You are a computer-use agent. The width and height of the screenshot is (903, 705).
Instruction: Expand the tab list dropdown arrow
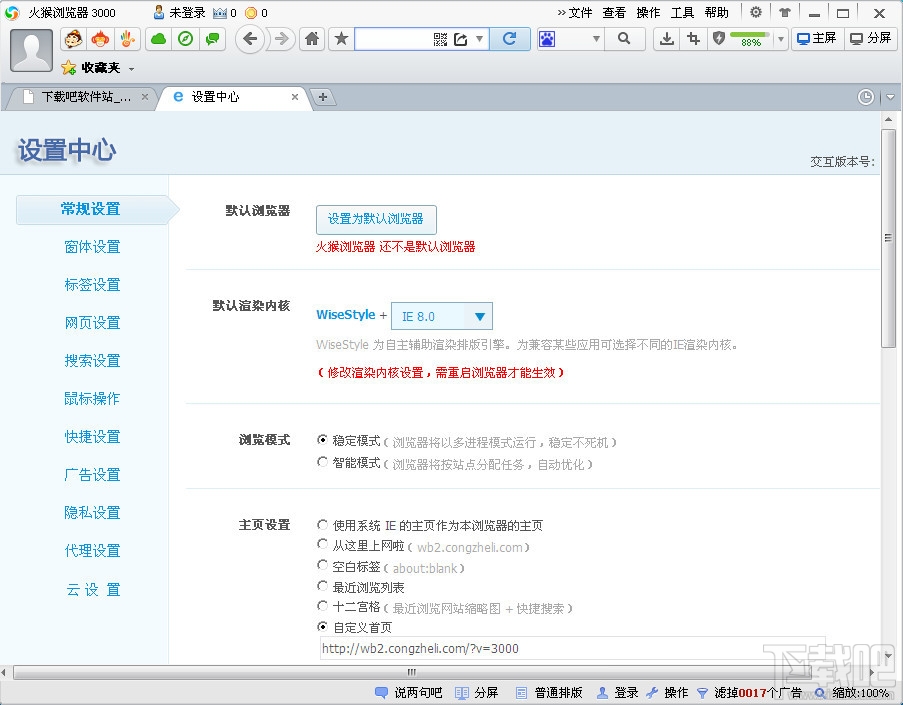pyautogui.click(x=891, y=97)
